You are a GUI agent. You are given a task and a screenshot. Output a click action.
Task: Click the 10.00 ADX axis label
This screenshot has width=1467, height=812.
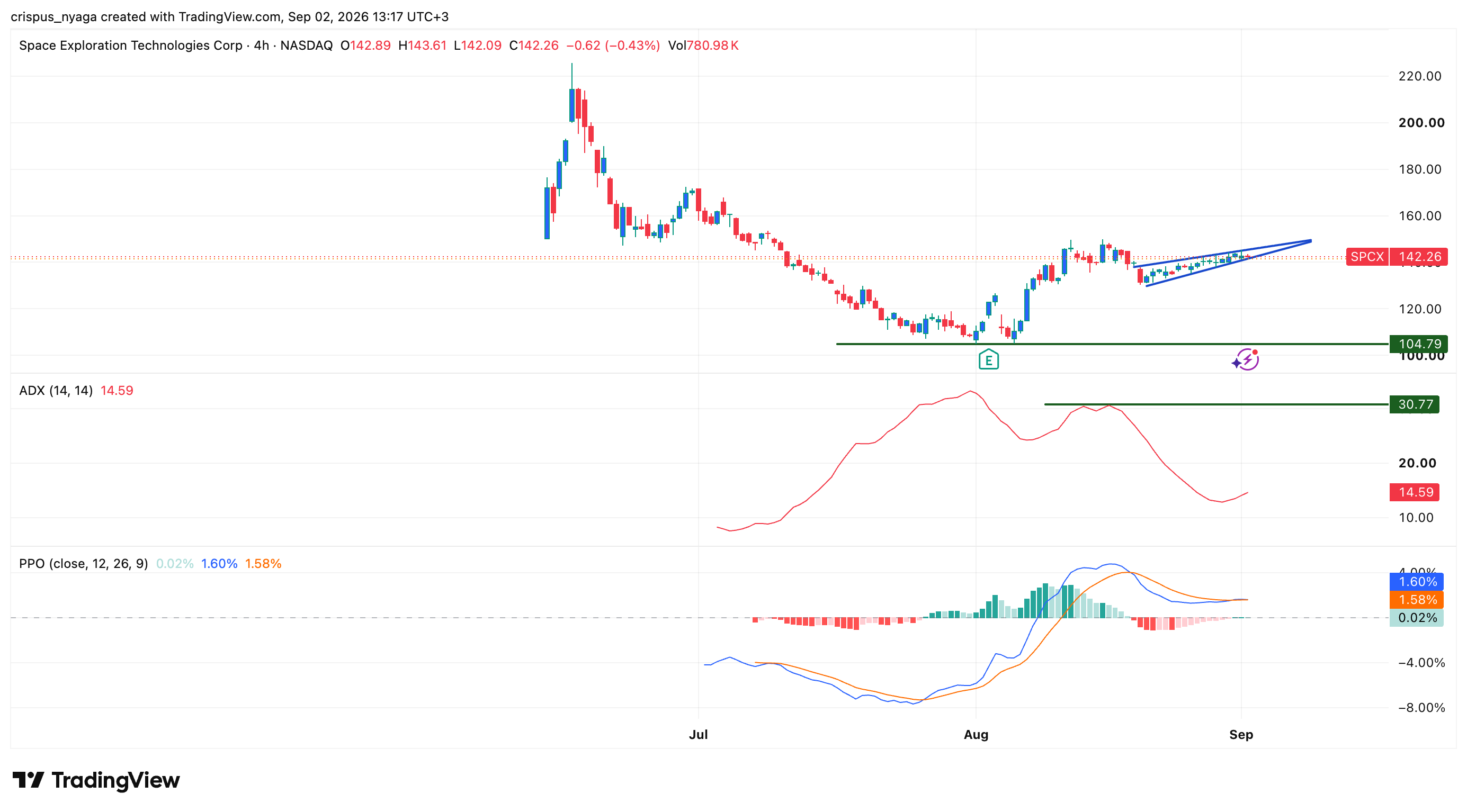click(x=1416, y=518)
